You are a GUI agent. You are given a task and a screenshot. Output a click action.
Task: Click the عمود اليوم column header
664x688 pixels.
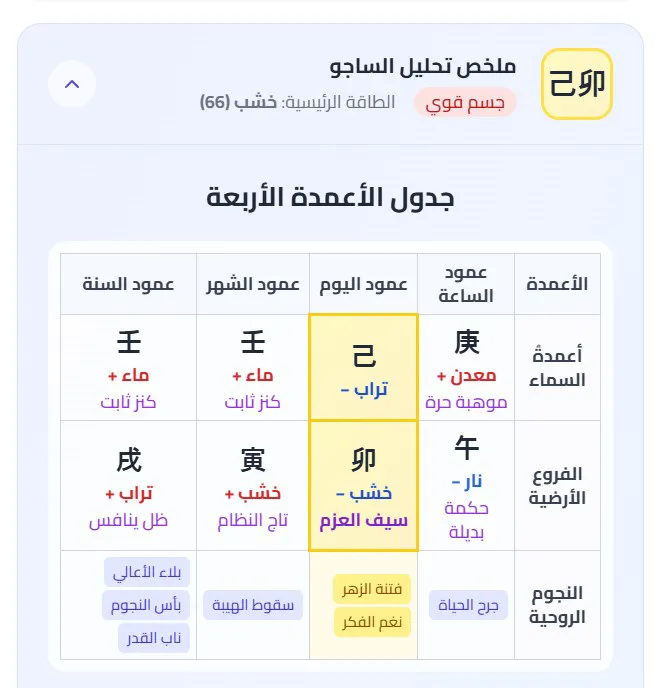click(363, 284)
